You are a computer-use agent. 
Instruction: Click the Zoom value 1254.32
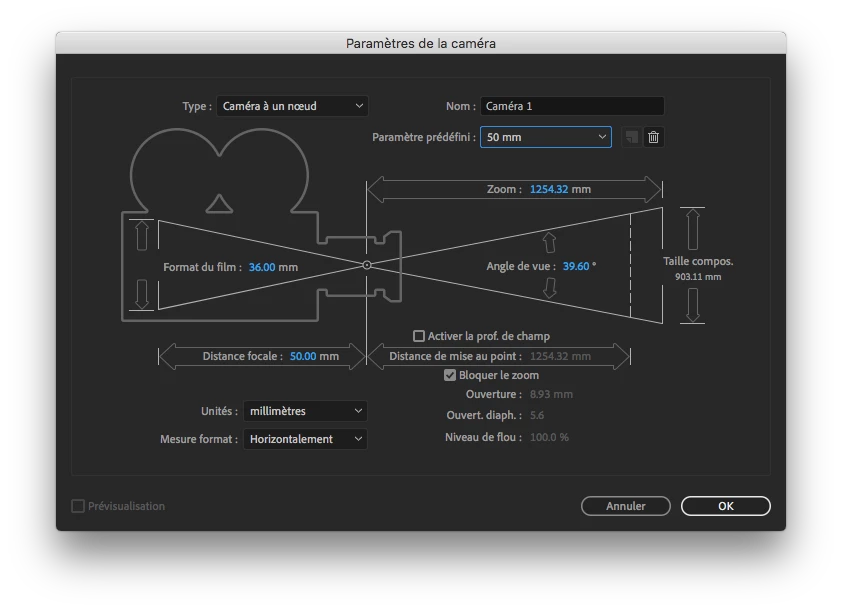tap(549, 189)
